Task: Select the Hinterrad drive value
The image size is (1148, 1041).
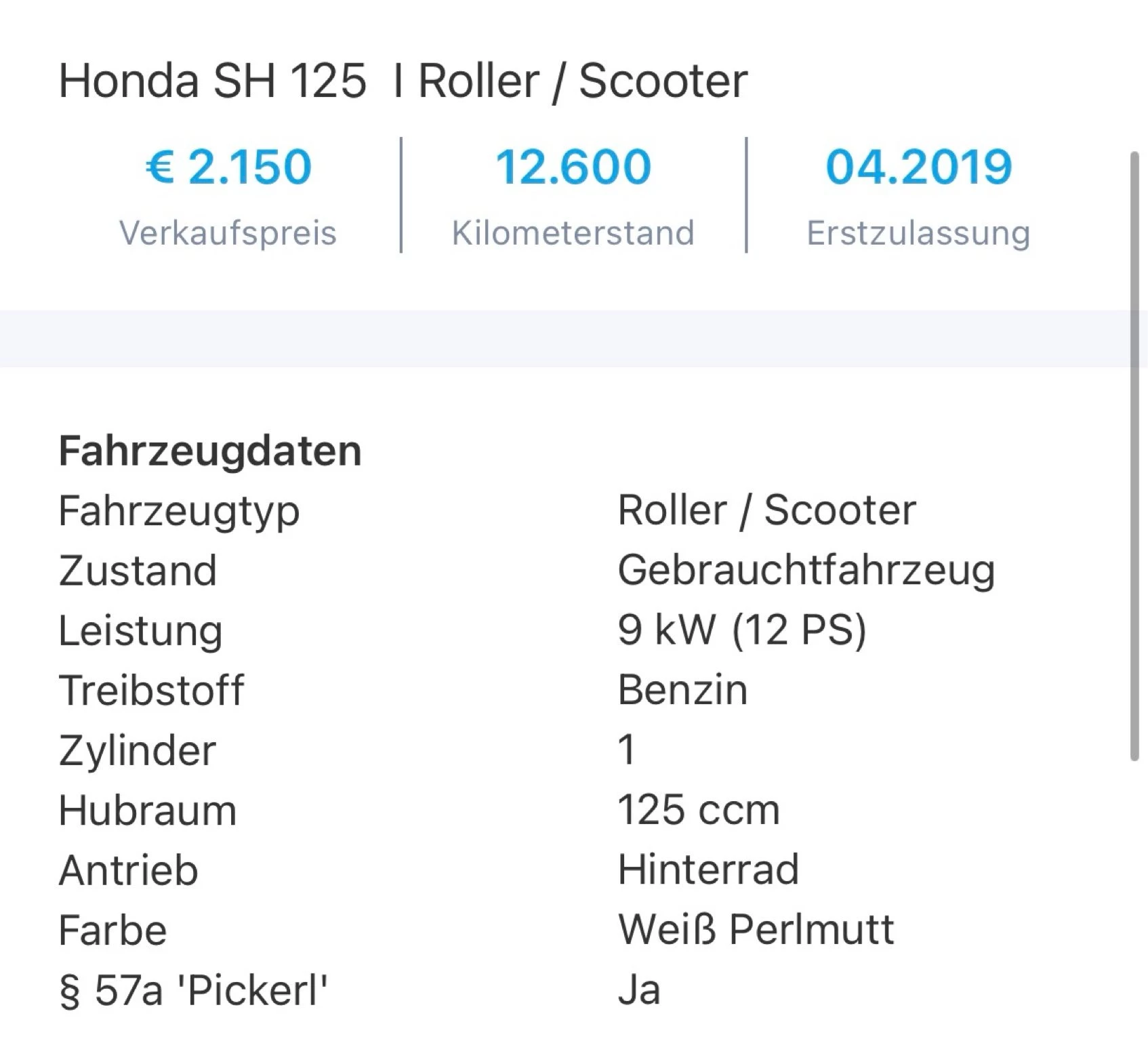Action: (x=708, y=870)
